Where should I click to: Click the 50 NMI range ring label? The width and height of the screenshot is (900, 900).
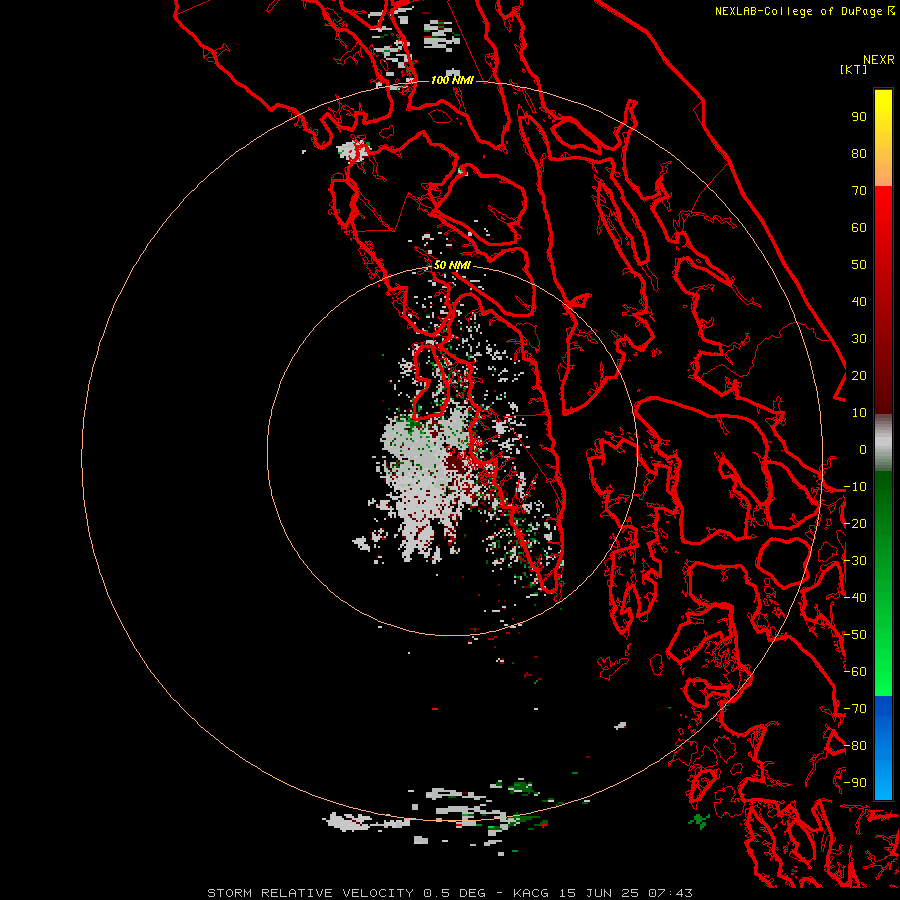452,265
